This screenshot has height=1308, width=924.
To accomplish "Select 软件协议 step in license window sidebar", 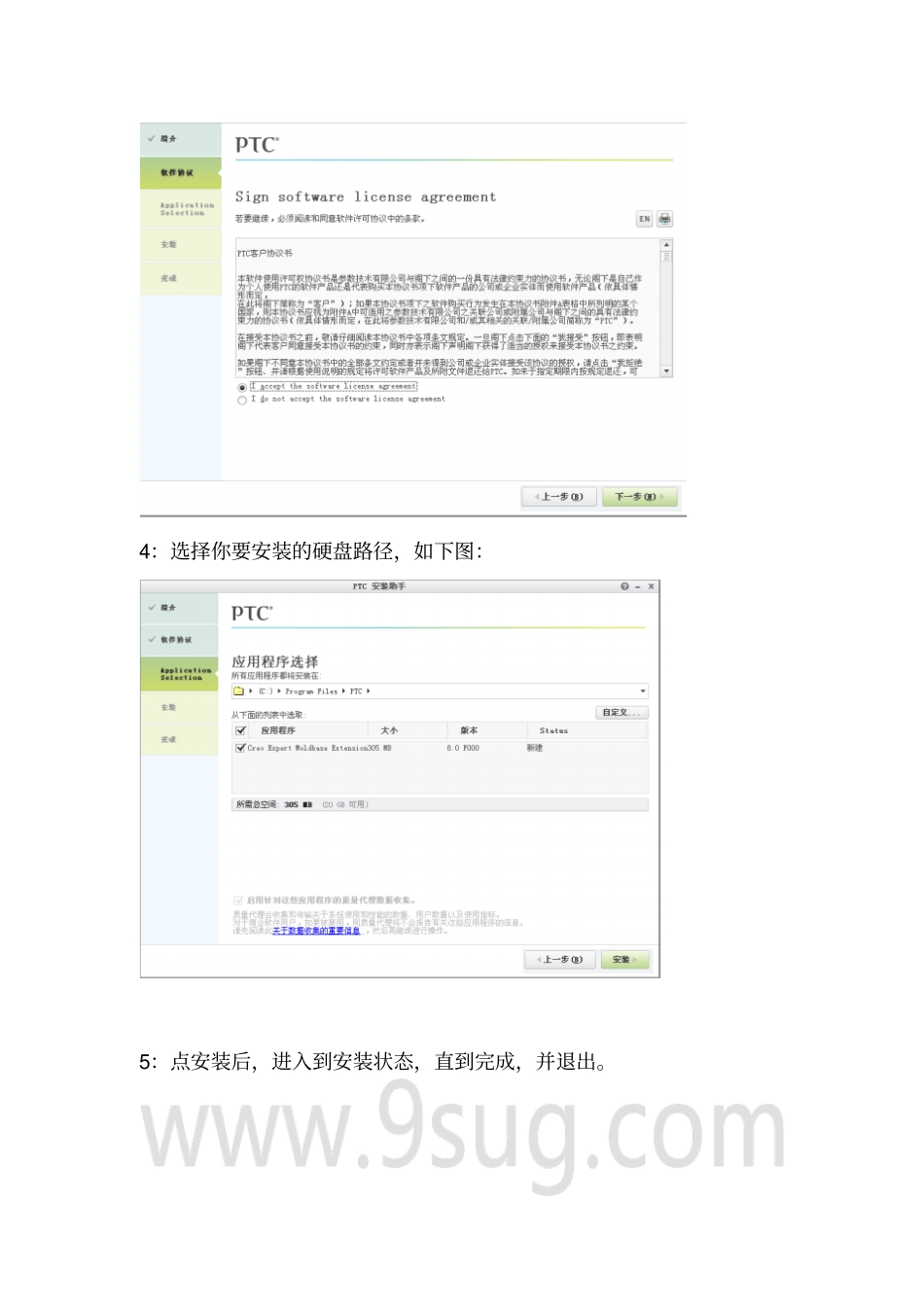I will coord(181,173).
